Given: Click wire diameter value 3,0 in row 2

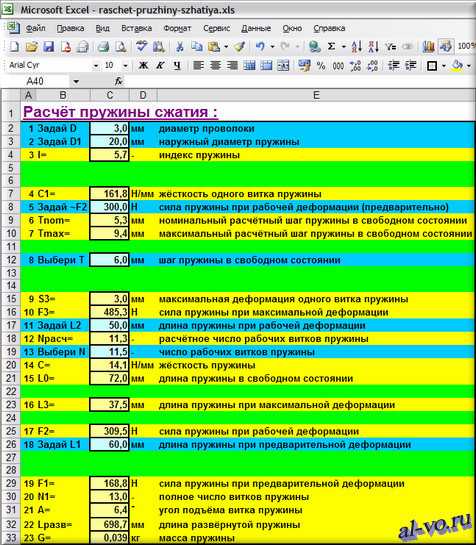Looking at the screenshot, I should [109, 128].
